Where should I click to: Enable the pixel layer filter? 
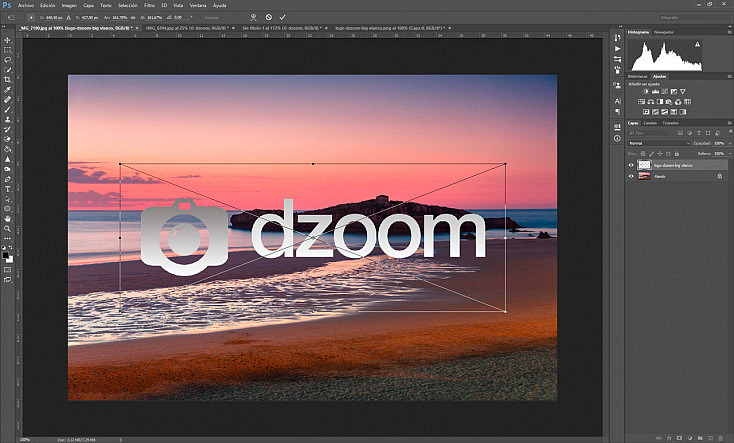(x=681, y=133)
